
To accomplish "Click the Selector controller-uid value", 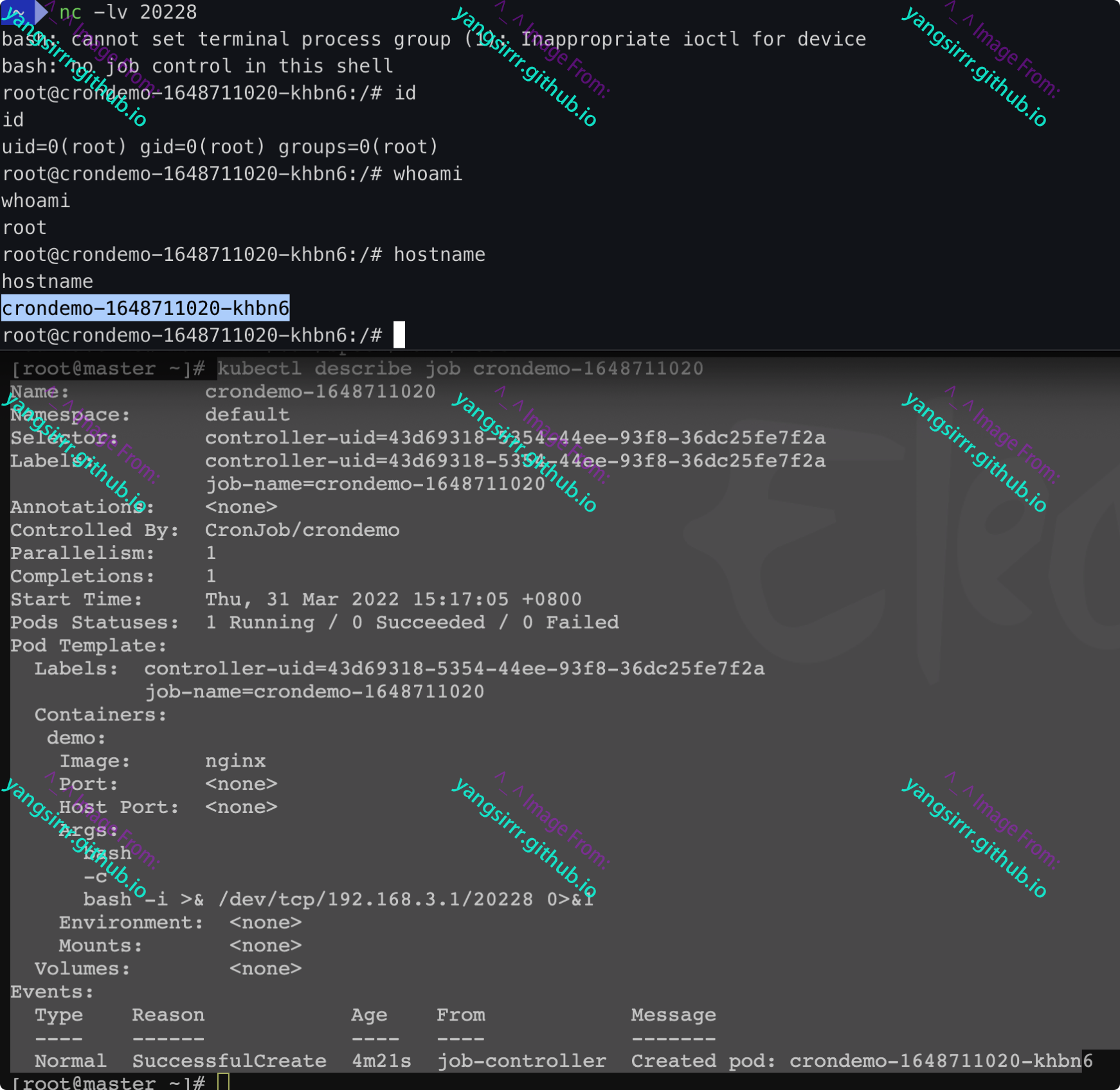I will tap(515, 438).
